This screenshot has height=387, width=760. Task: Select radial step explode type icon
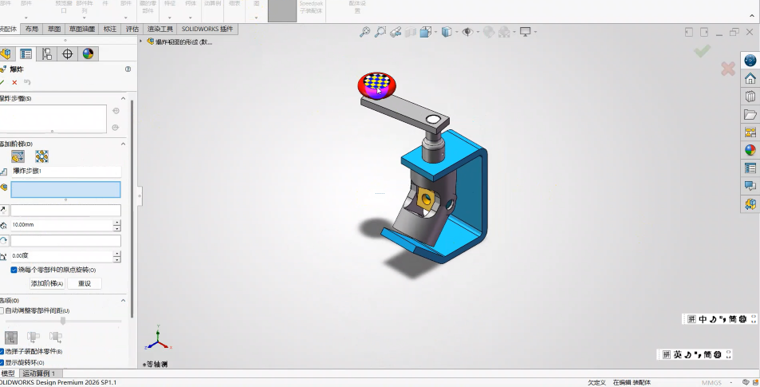click(x=42, y=156)
